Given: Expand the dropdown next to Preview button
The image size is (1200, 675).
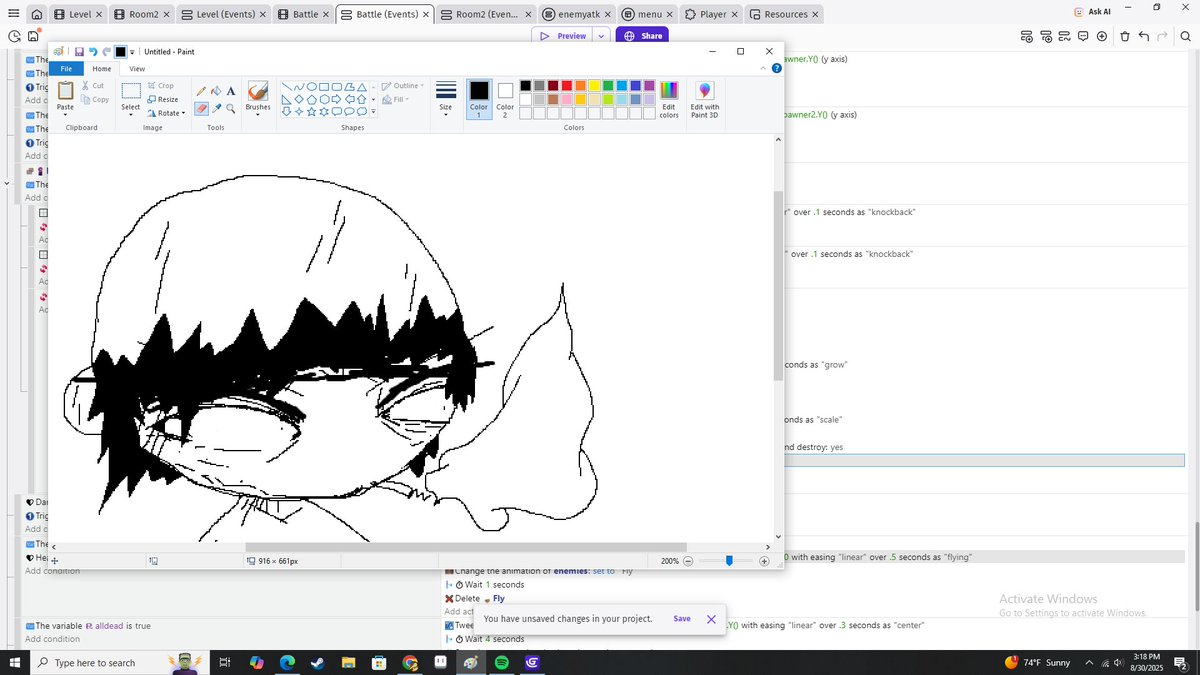Looking at the screenshot, I should 601,36.
